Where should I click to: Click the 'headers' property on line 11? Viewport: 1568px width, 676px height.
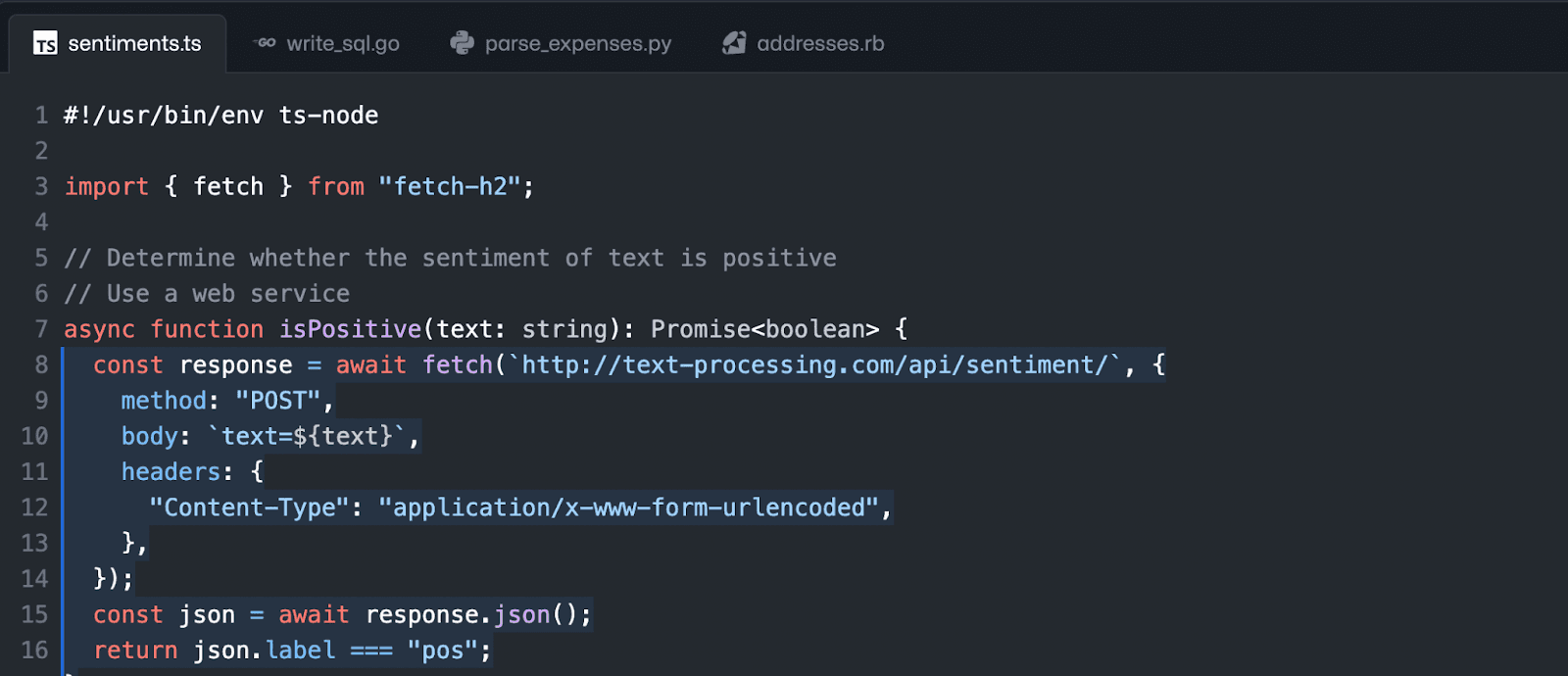(171, 472)
